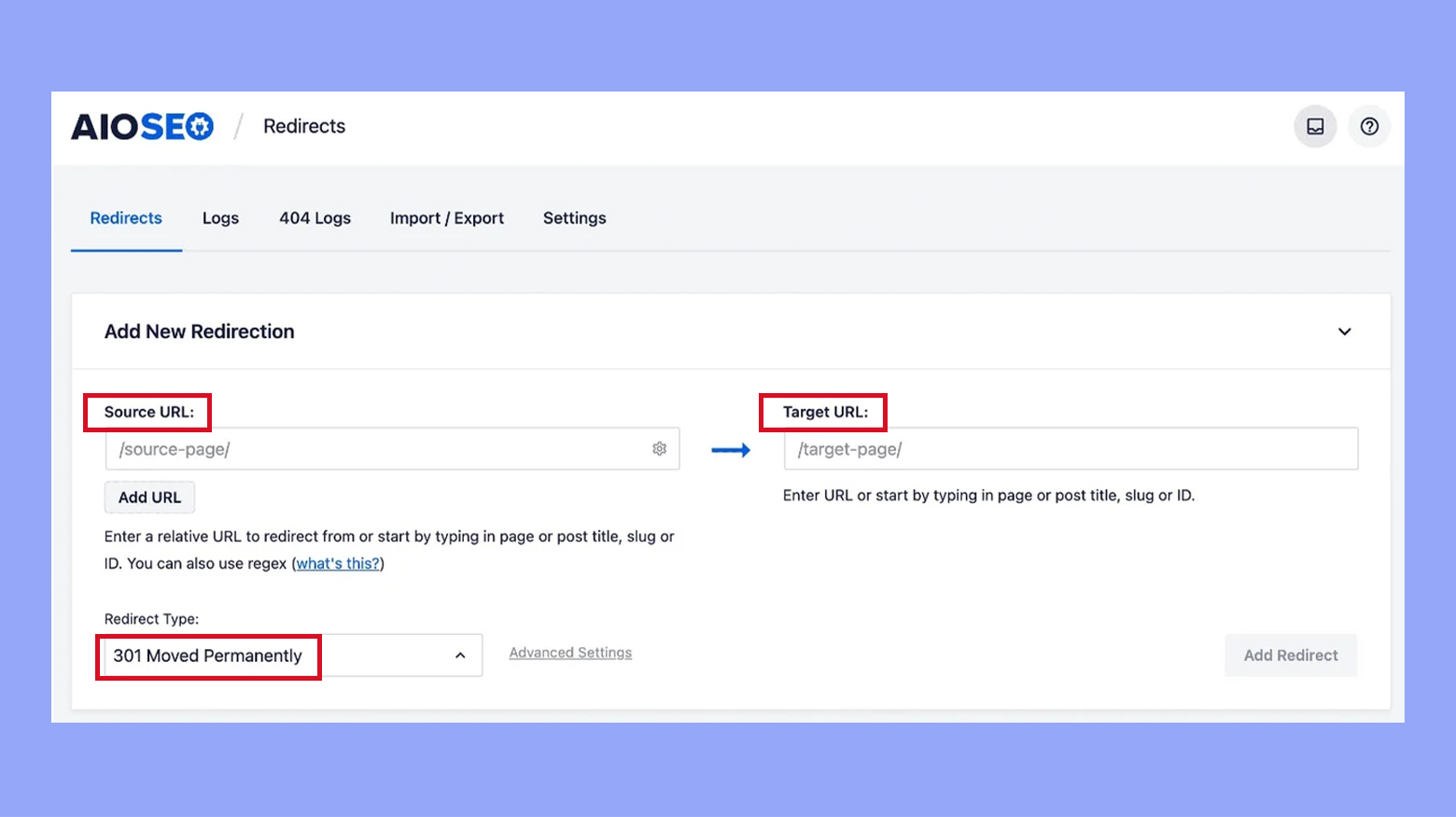Collapse the Add New Redirection panel
Image resolution: width=1456 pixels, height=817 pixels.
tap(1345, 331)
